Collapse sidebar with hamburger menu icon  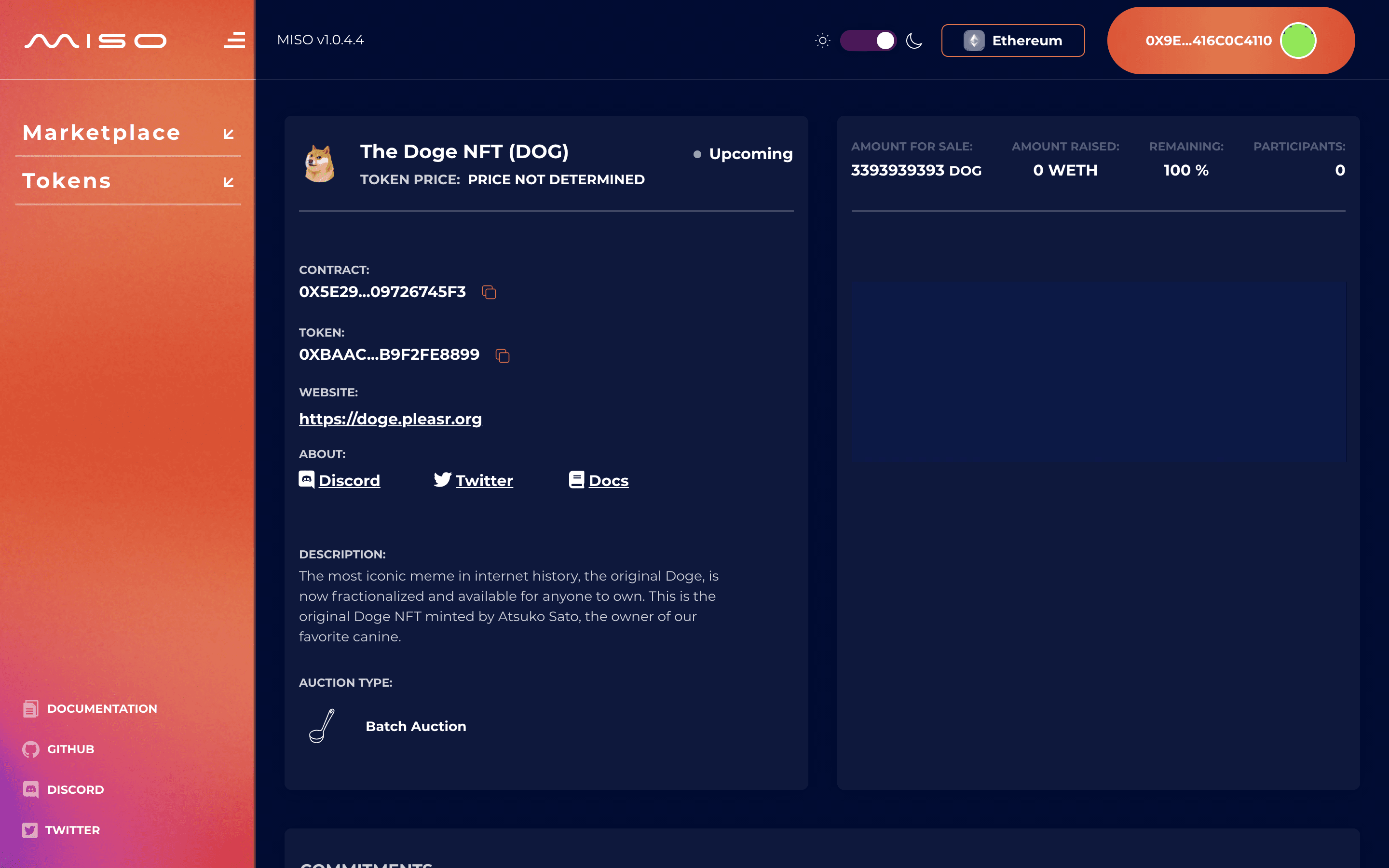234,40
